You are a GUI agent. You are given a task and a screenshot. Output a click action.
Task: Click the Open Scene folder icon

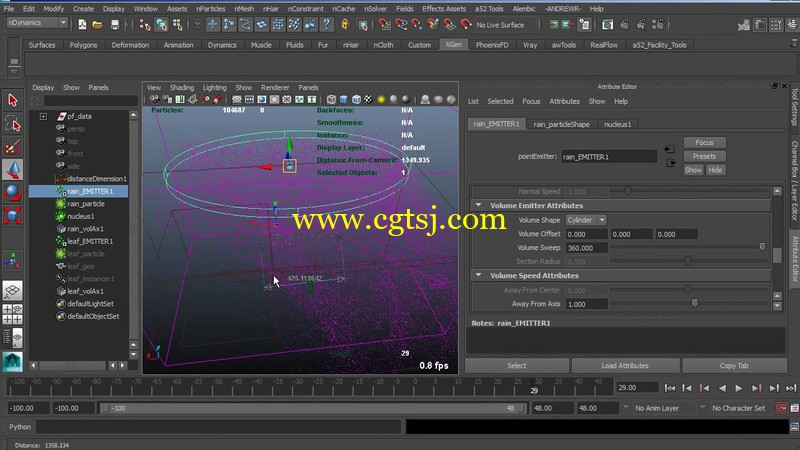[x=98, y=24]
